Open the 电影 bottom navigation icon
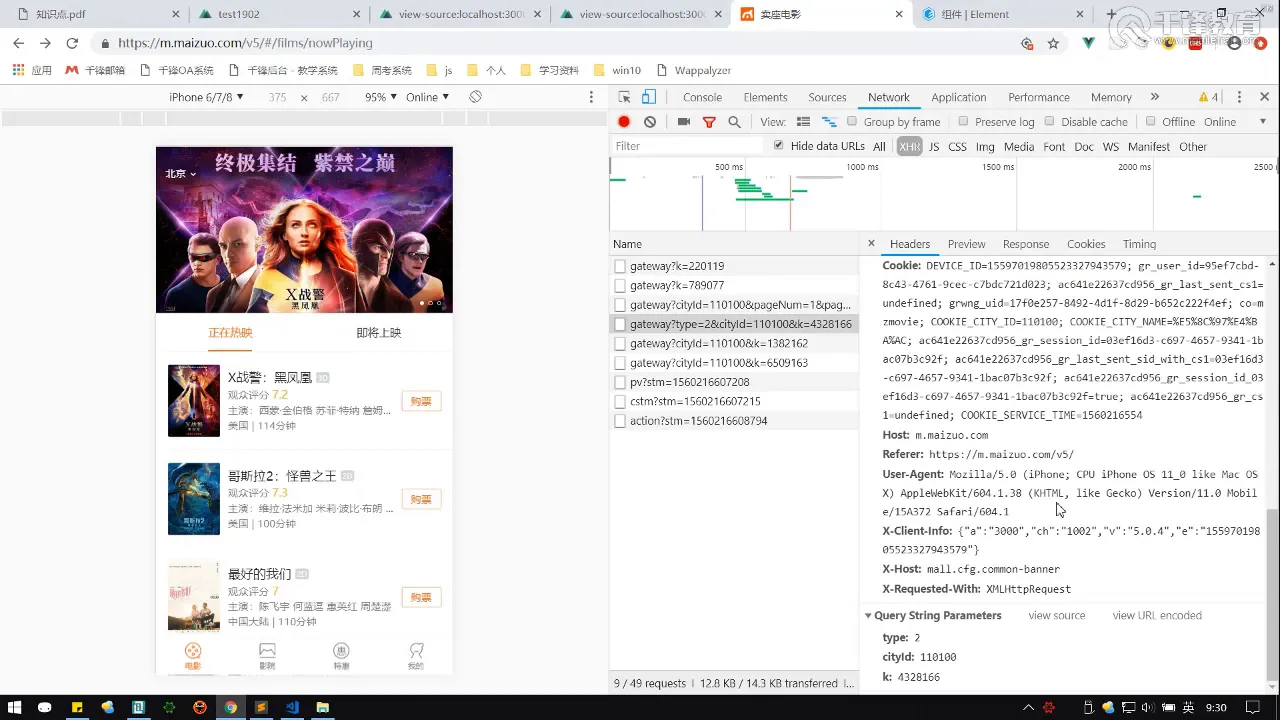Viewport: 1280px width, 720px height. pyautogui.click(x=193, y=656)
